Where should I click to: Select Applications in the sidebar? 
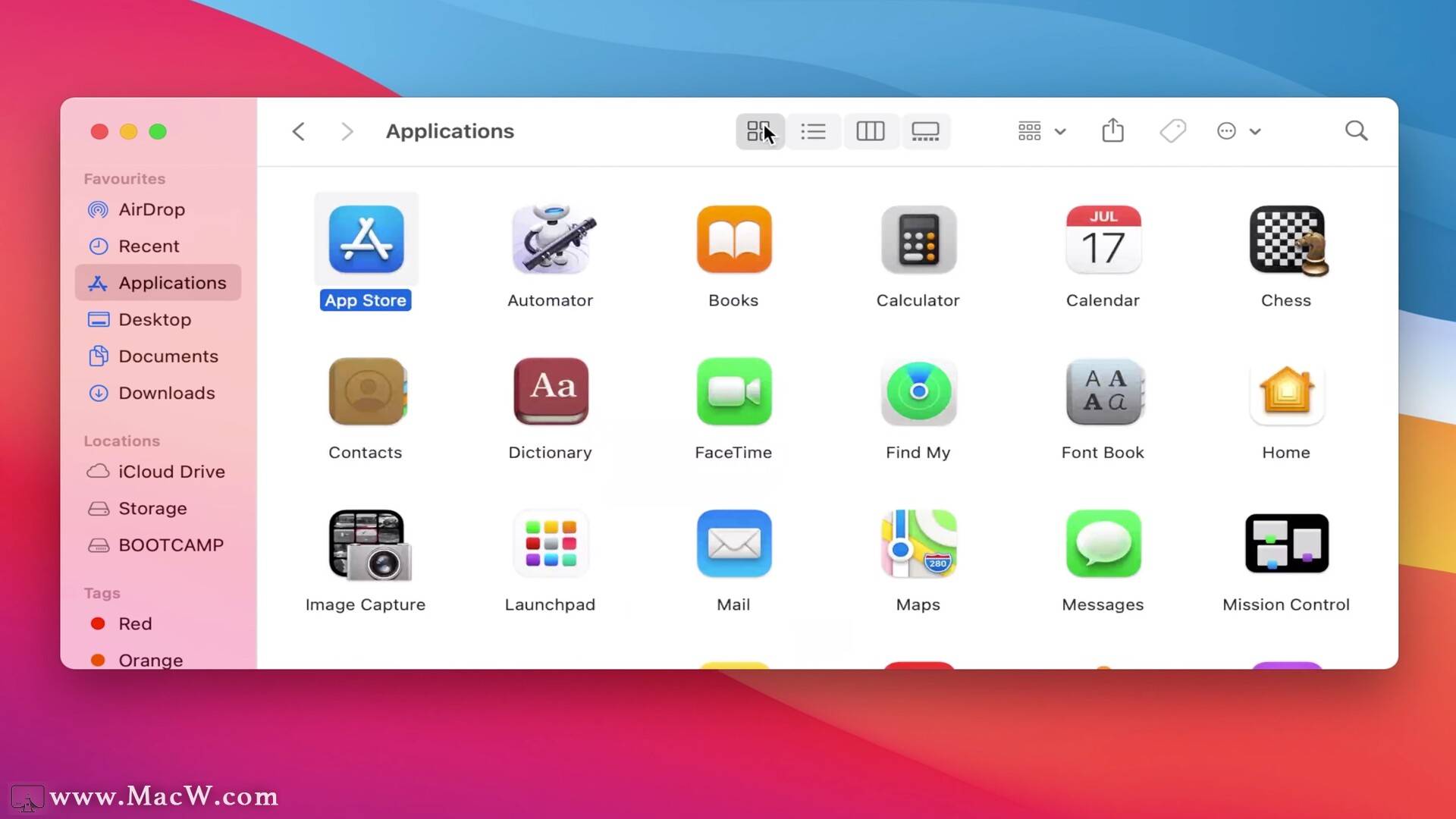[x=158, y=283]
